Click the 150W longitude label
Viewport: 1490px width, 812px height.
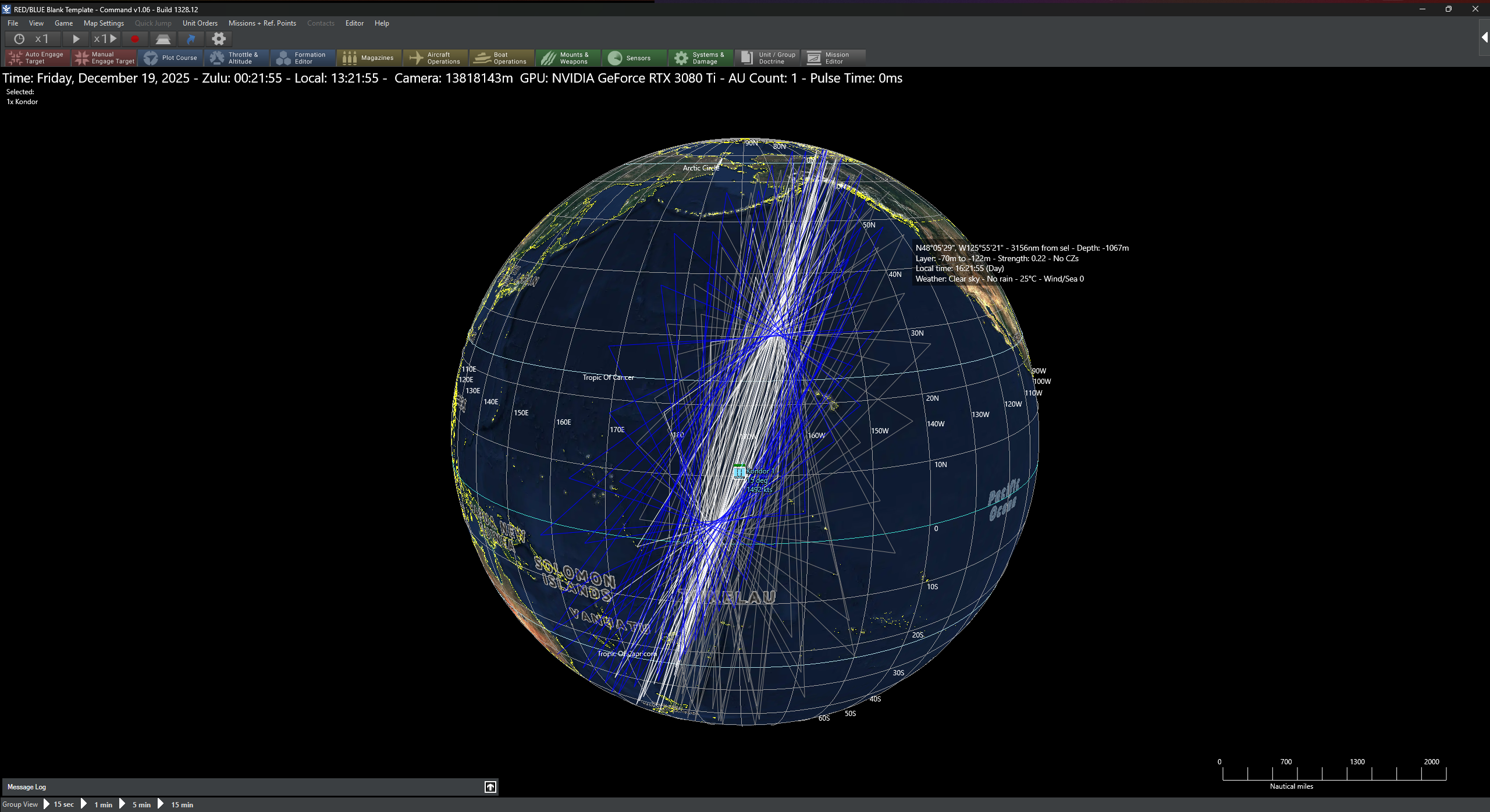pyautogui.click(x=880, y=431)
